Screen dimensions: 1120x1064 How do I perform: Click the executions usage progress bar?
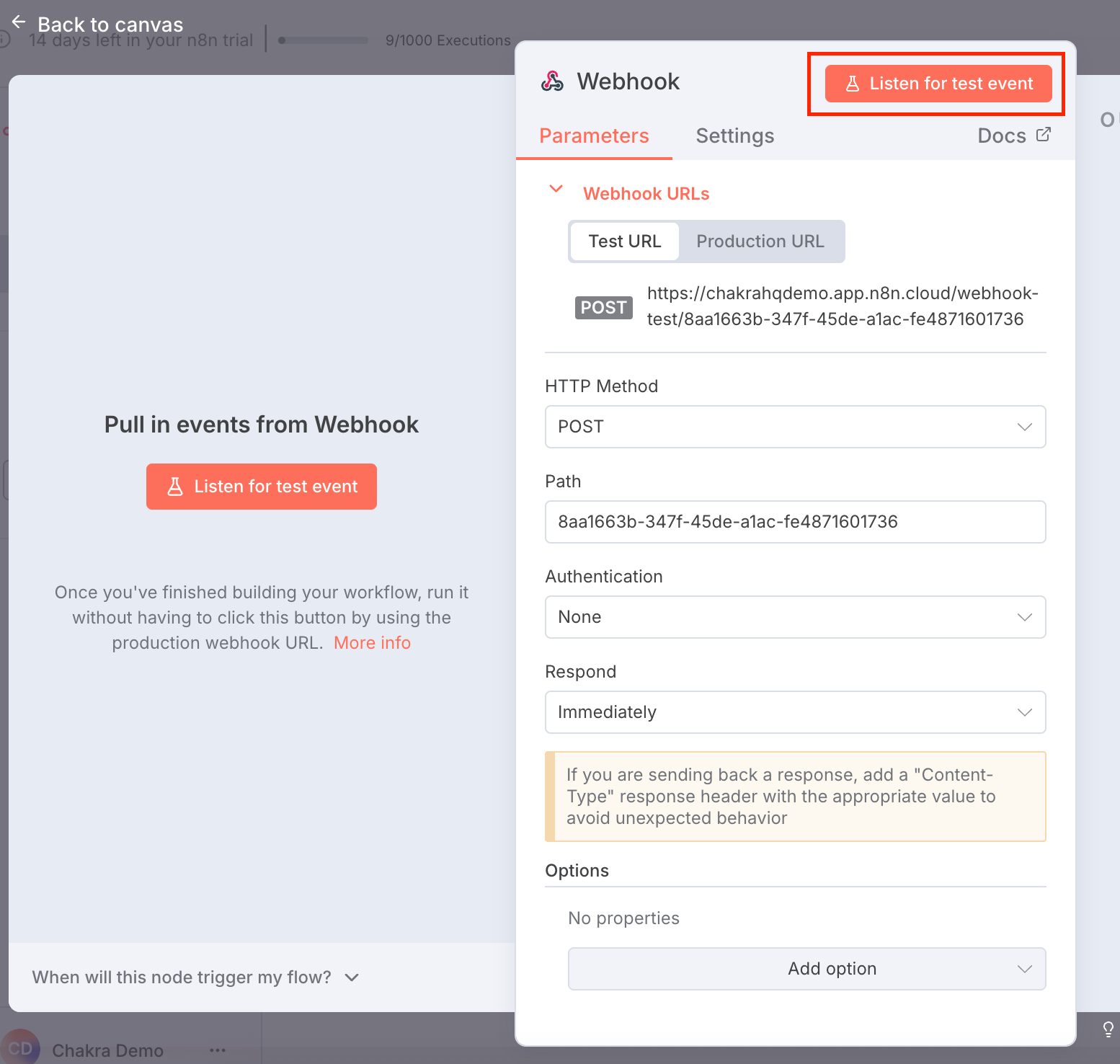coord(323,40)
